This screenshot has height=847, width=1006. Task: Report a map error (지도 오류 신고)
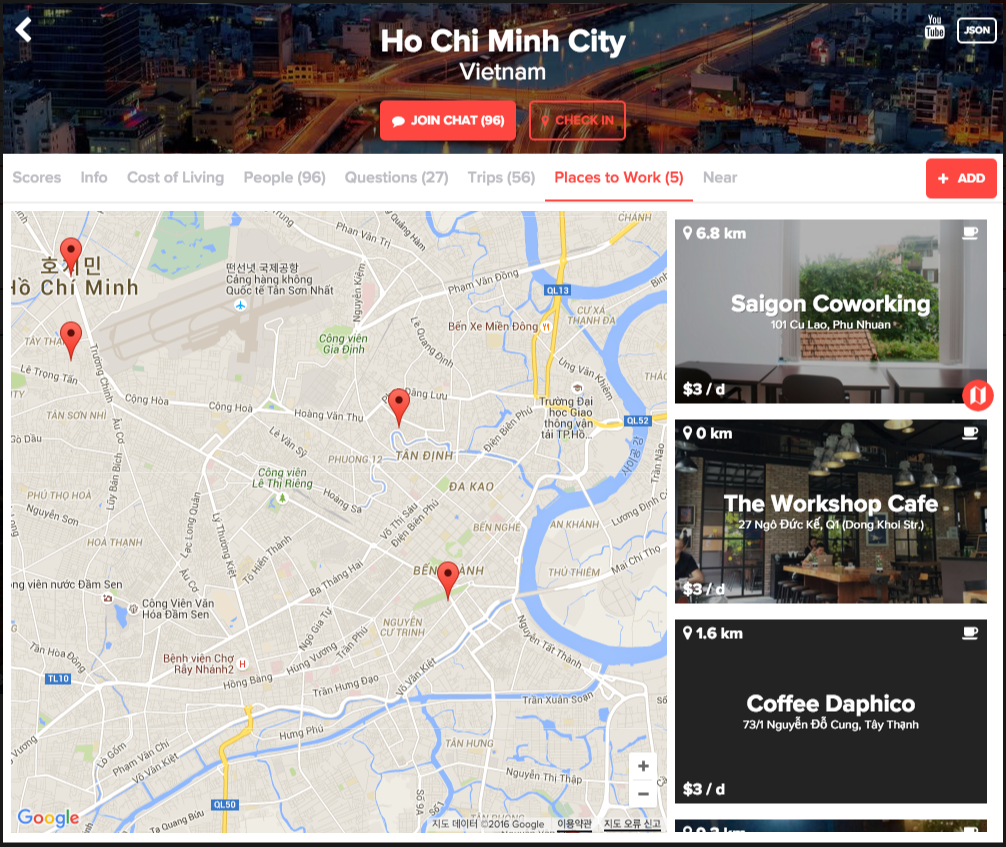coord(632,824)
